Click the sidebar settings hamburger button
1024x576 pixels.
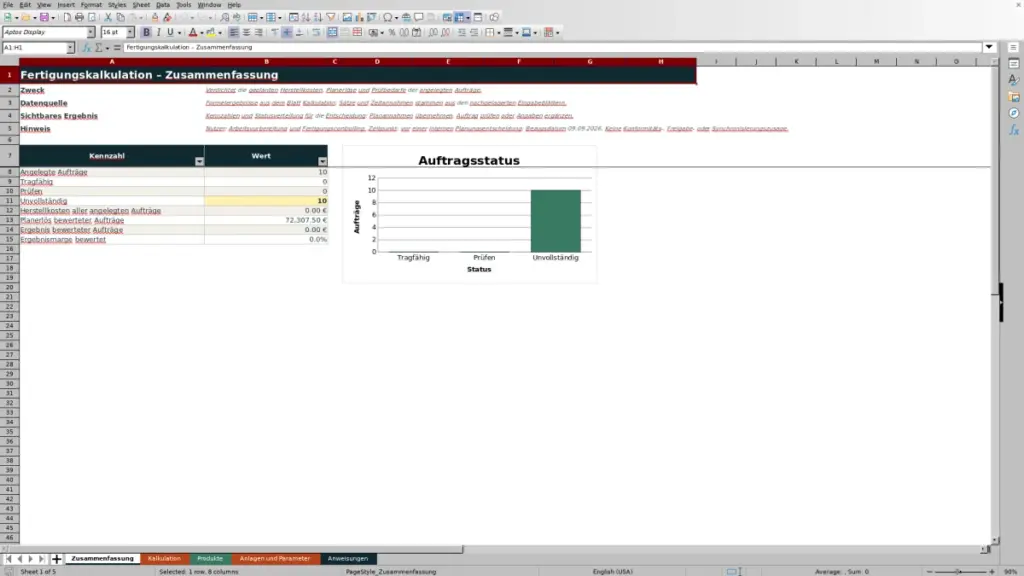[1014, 48]
